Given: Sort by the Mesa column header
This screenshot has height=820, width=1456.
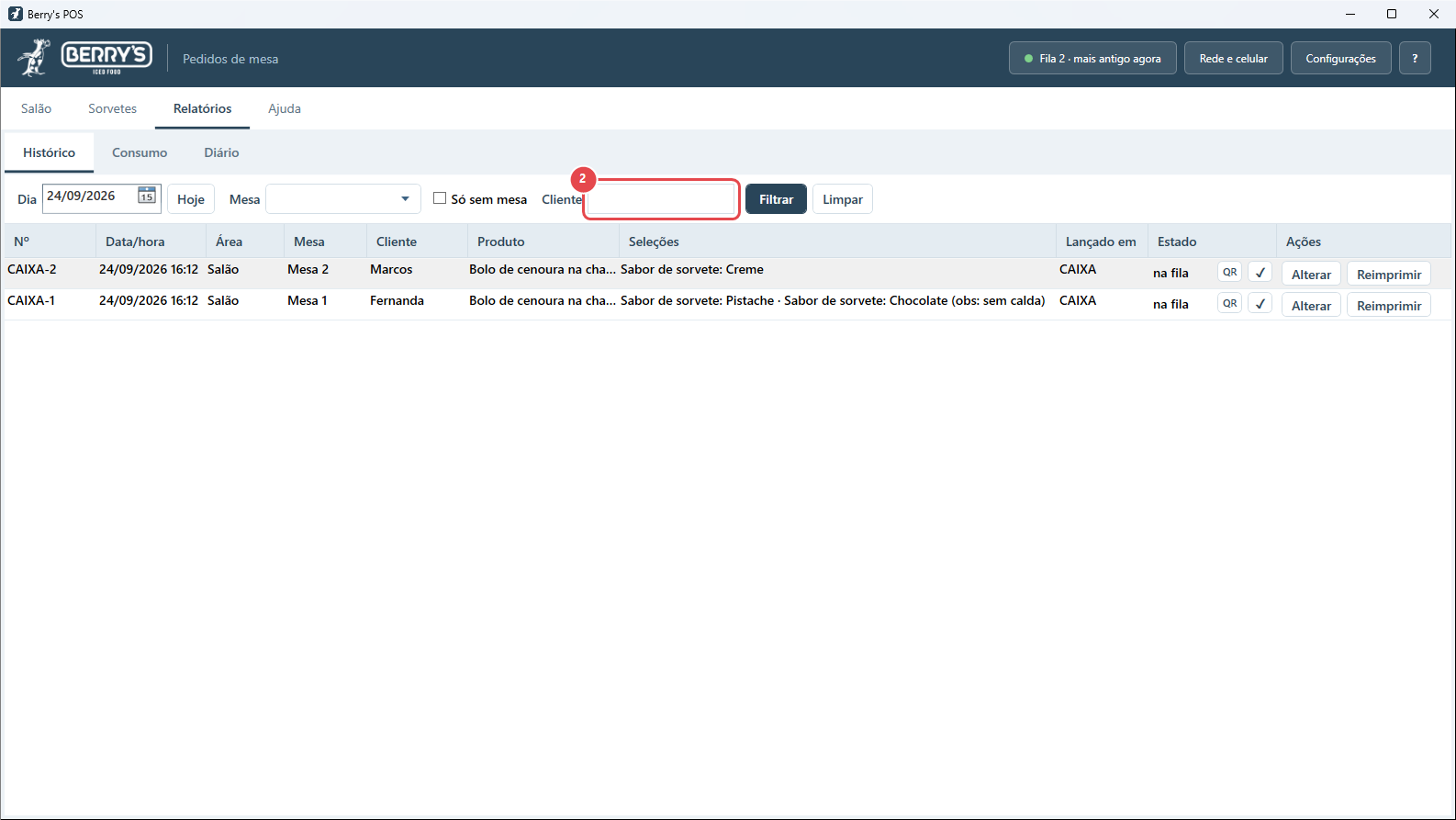Looking at the screenshot, I should (x=325, y=242).
